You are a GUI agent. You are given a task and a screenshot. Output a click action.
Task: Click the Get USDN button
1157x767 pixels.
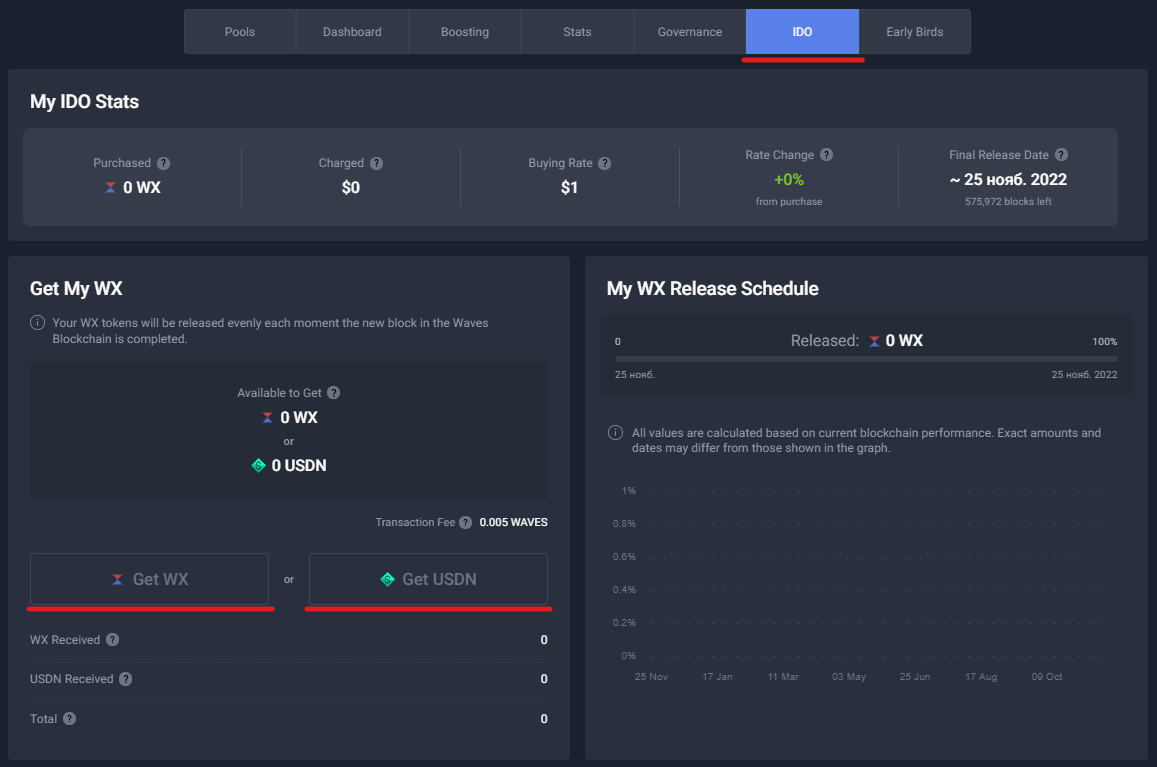(428, 579)
